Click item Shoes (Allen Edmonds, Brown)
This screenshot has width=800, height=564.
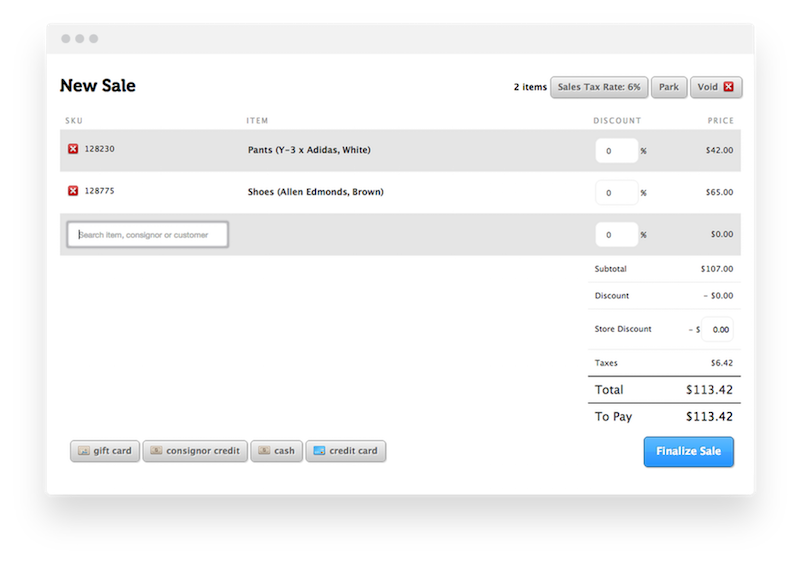click(316, 192)
